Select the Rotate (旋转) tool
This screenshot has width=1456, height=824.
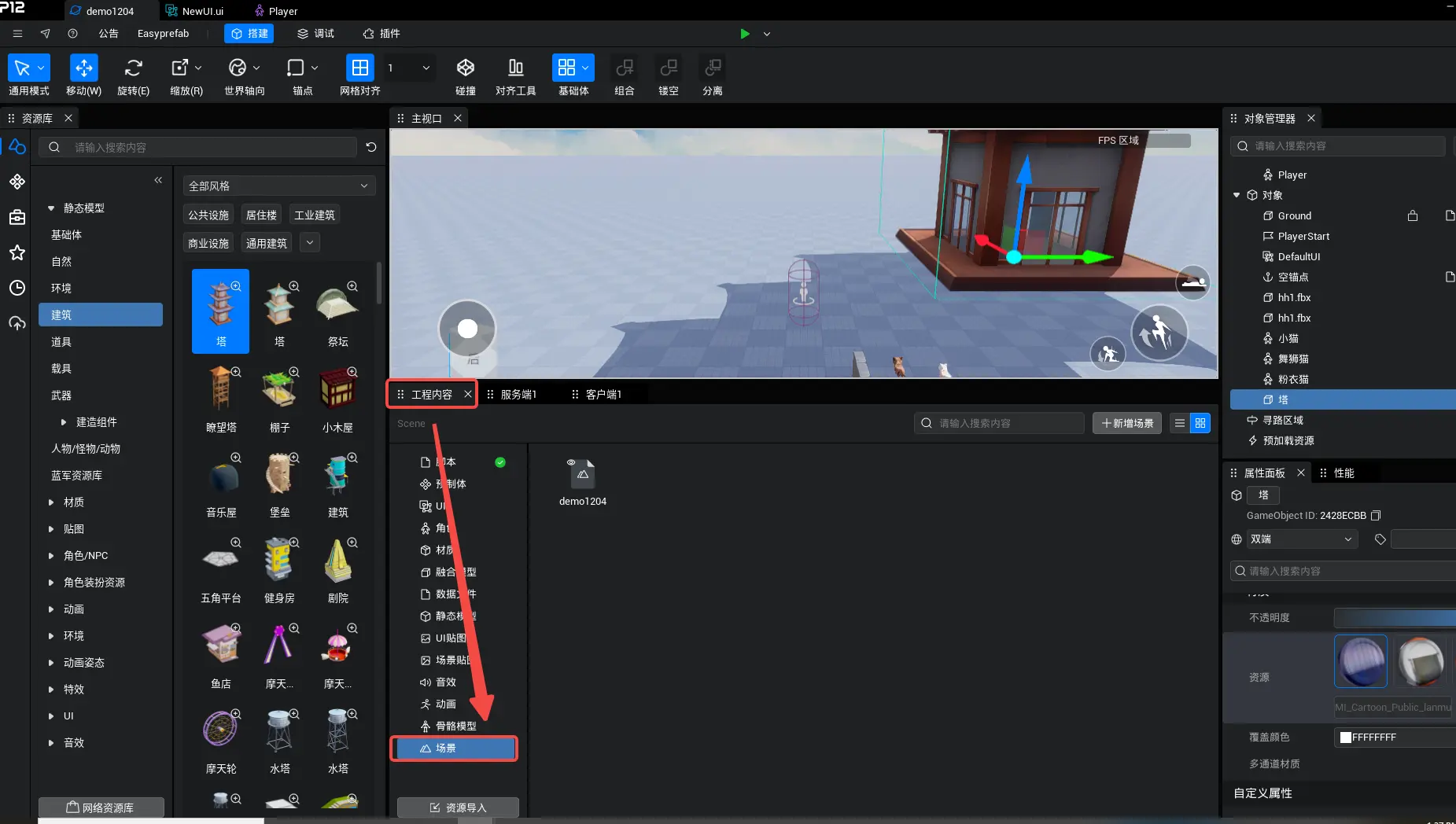tap(133, 68)
